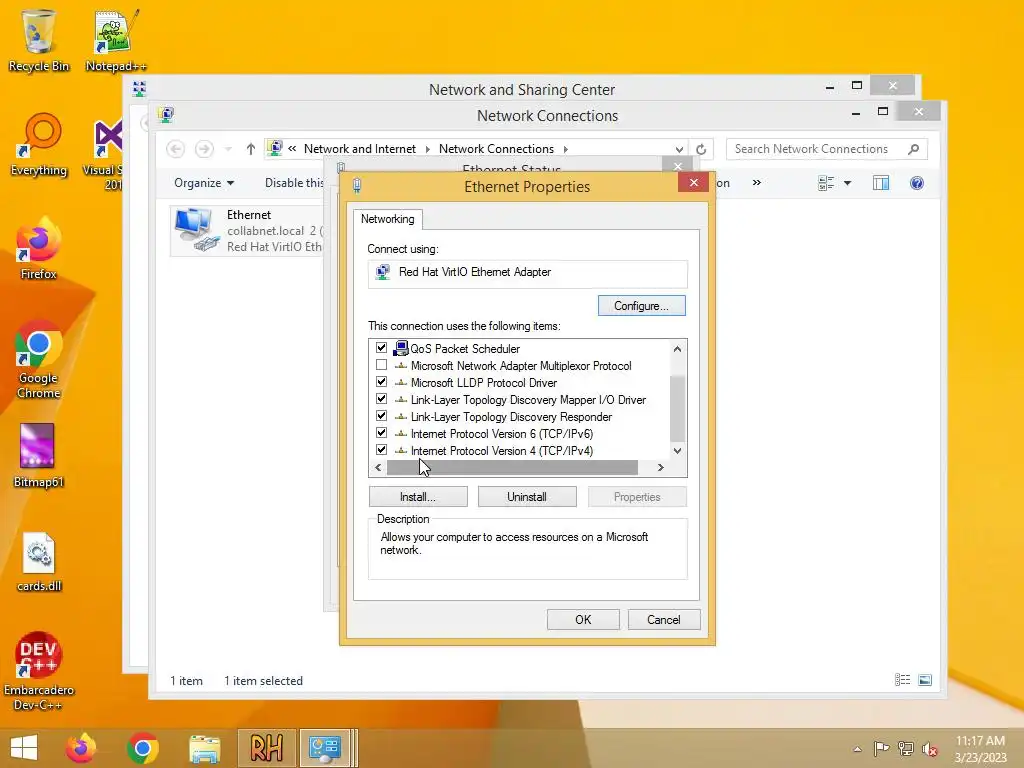Click the muted volume tray icon
Screen dimensions: 1024x768
click(x=929, y=748)
